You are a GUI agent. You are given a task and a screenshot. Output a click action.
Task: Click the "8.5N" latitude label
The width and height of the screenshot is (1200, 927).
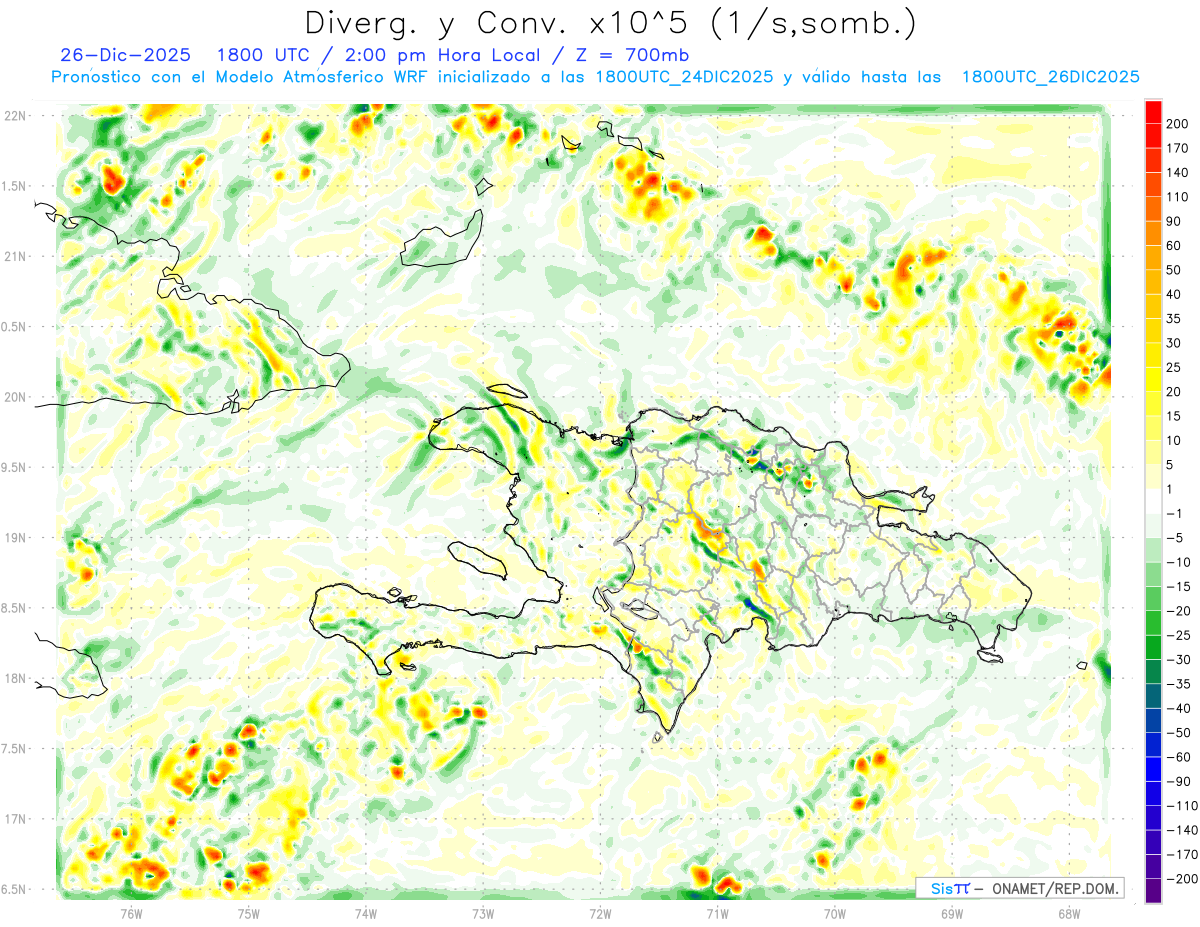click(x=15, y=608)
